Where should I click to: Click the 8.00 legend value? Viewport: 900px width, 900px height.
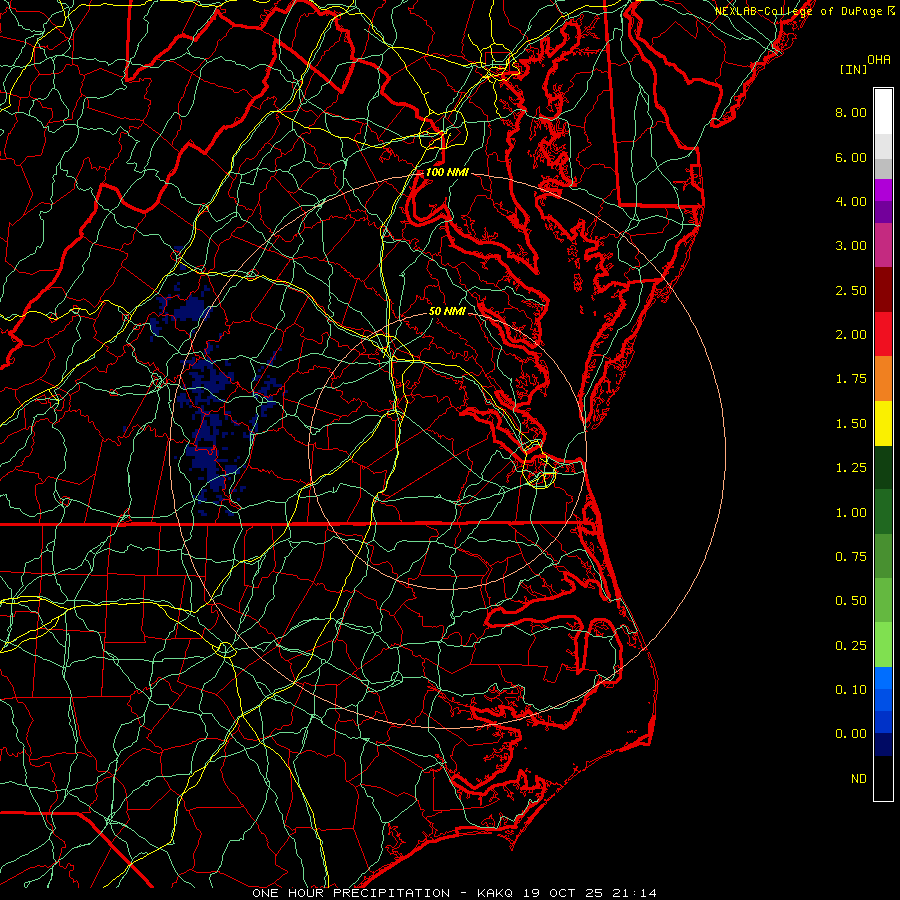pos(851,112)
